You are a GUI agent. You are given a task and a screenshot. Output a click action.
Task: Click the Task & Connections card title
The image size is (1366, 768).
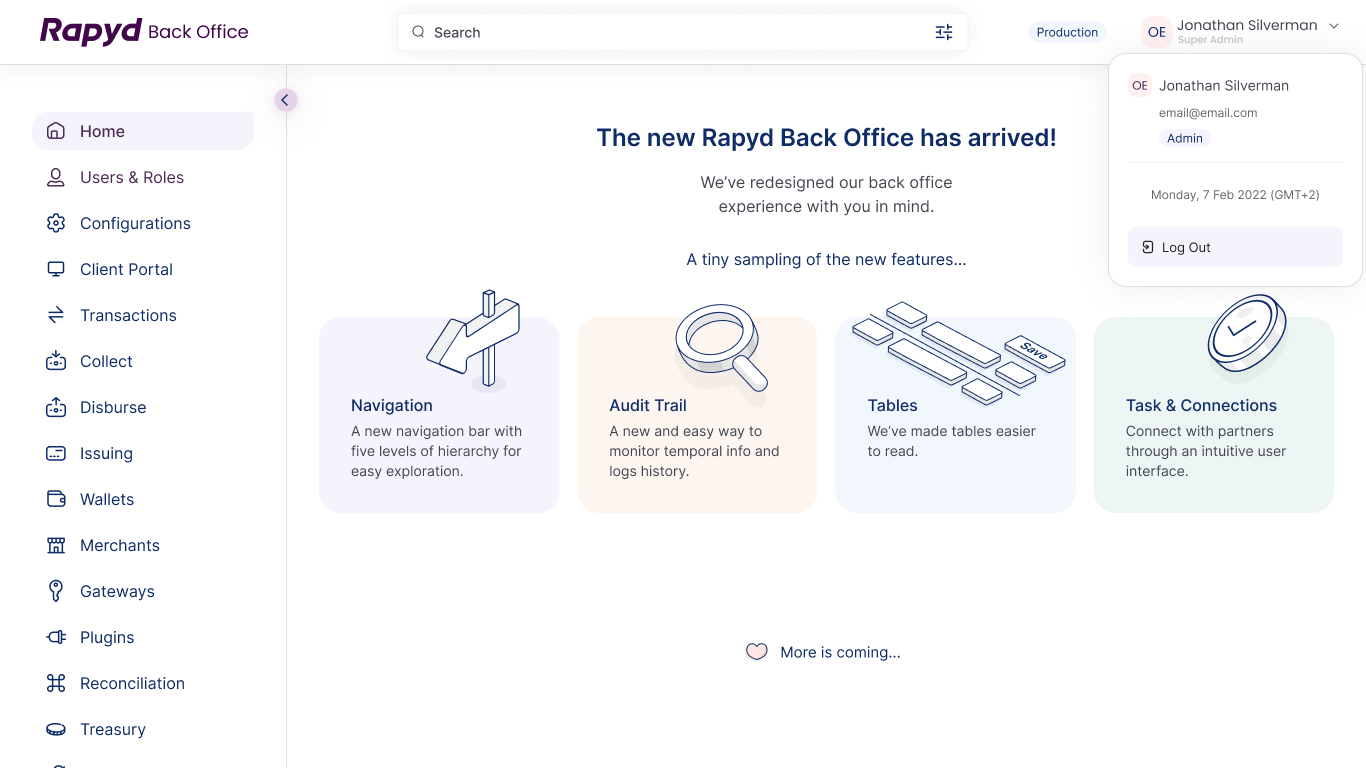[x=1201, y=405]
